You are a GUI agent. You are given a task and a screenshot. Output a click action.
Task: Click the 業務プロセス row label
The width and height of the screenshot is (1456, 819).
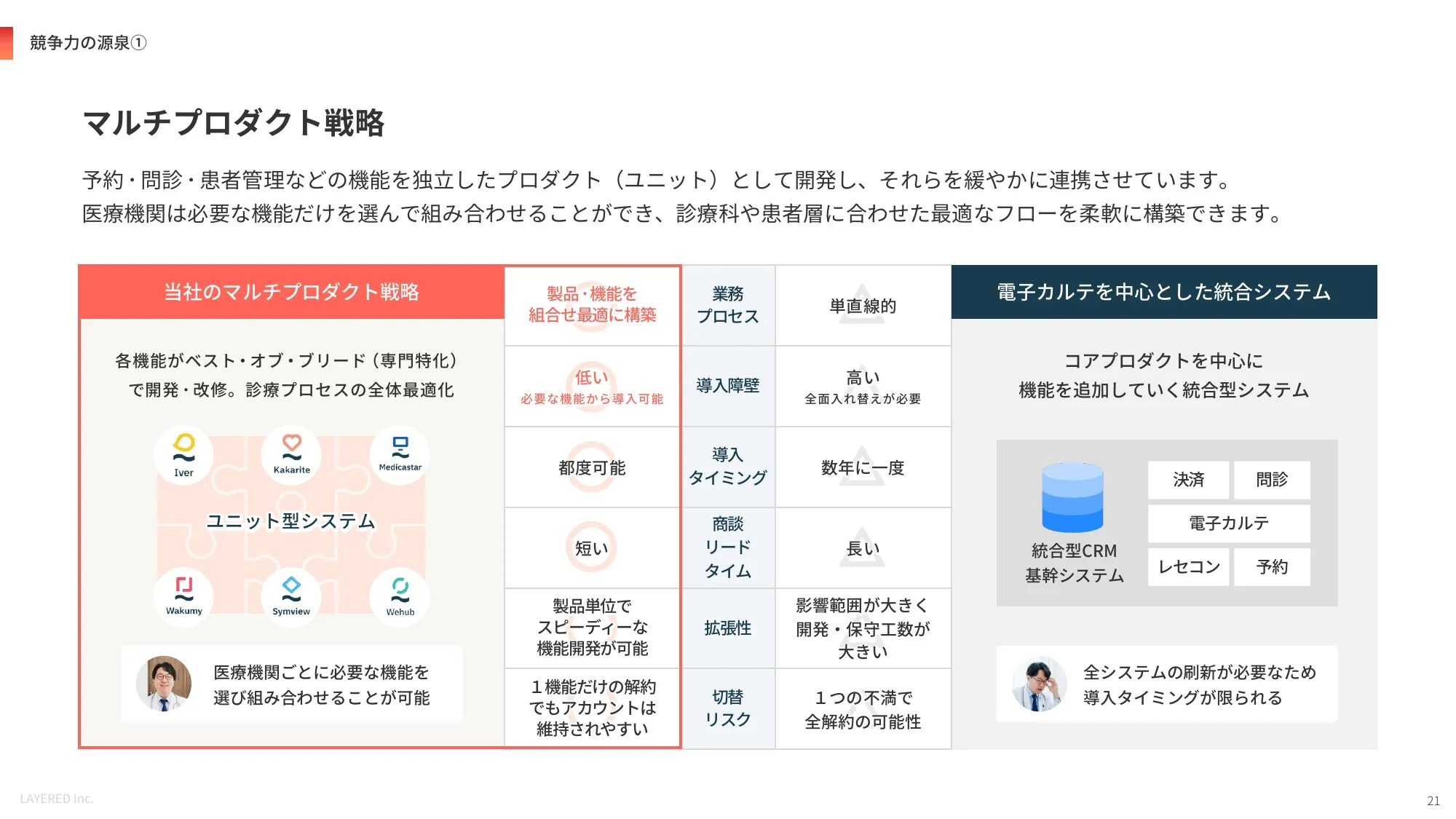point(728,306)
